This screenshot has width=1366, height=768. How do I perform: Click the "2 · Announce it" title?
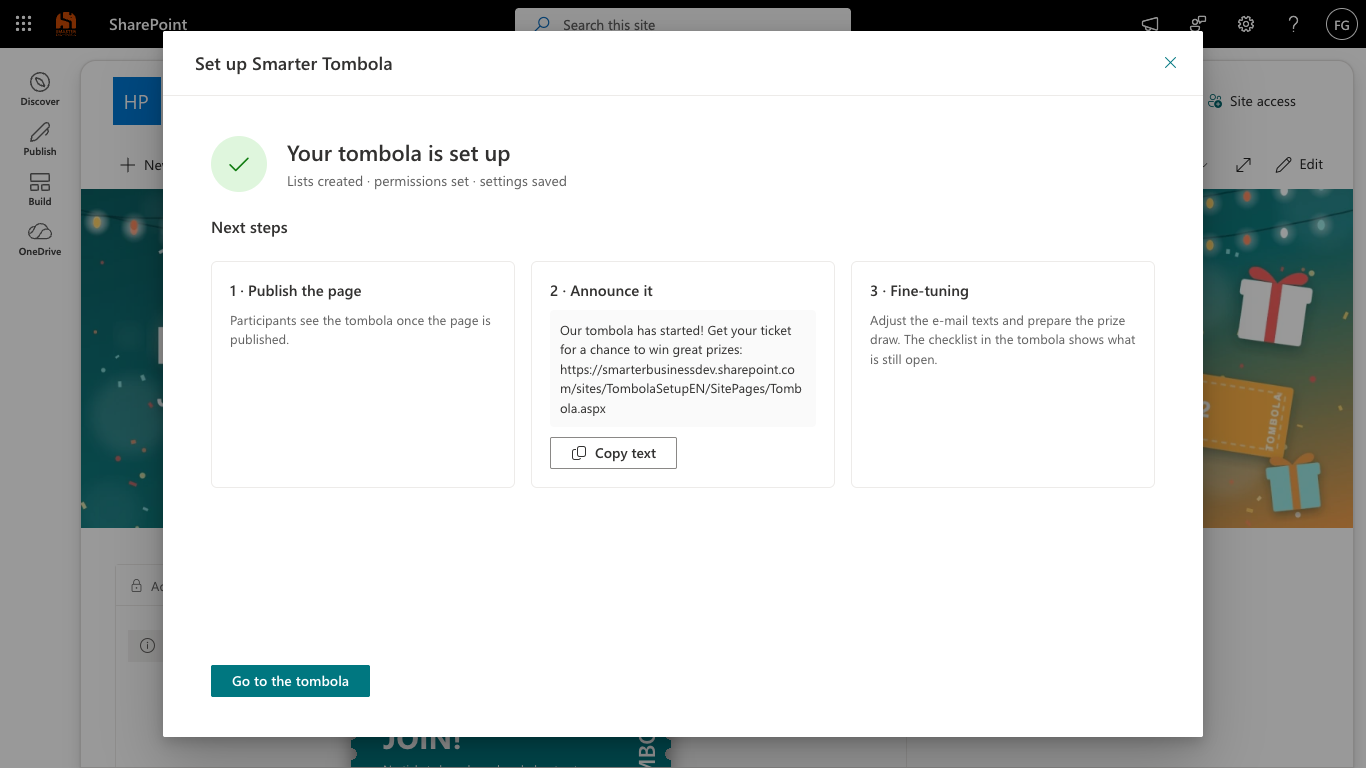(x=601, y=291)
